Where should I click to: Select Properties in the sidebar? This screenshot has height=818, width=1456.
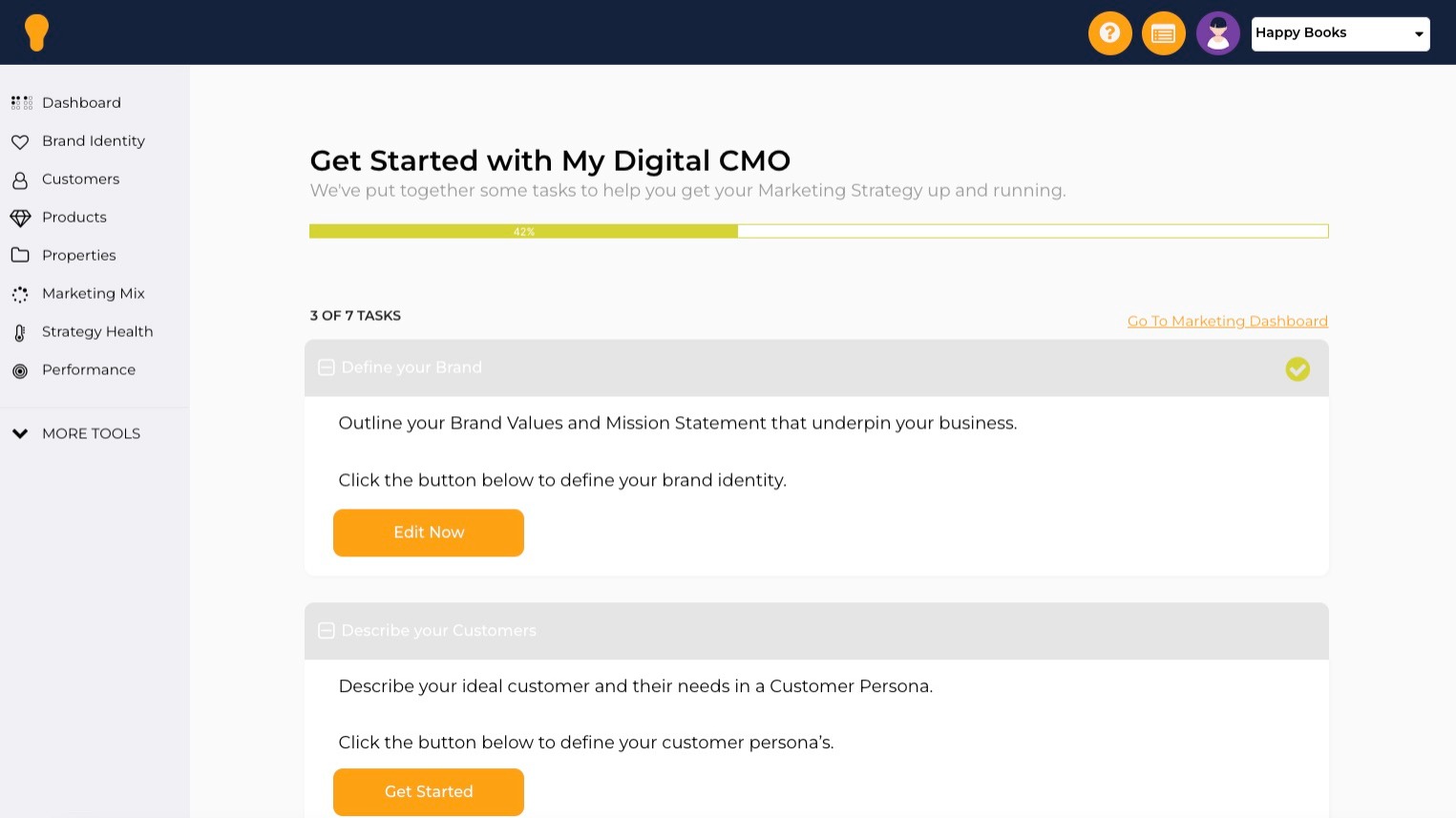79,256
